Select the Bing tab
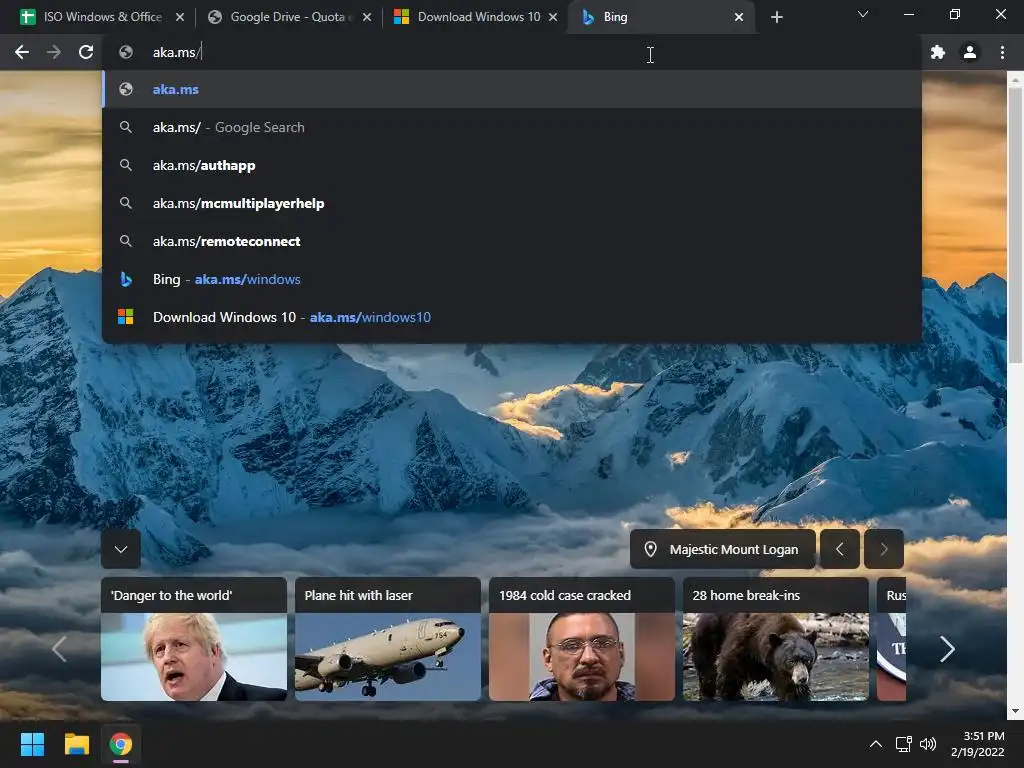The width and height of the screenshot is (1024, 768). pos(661,17)
